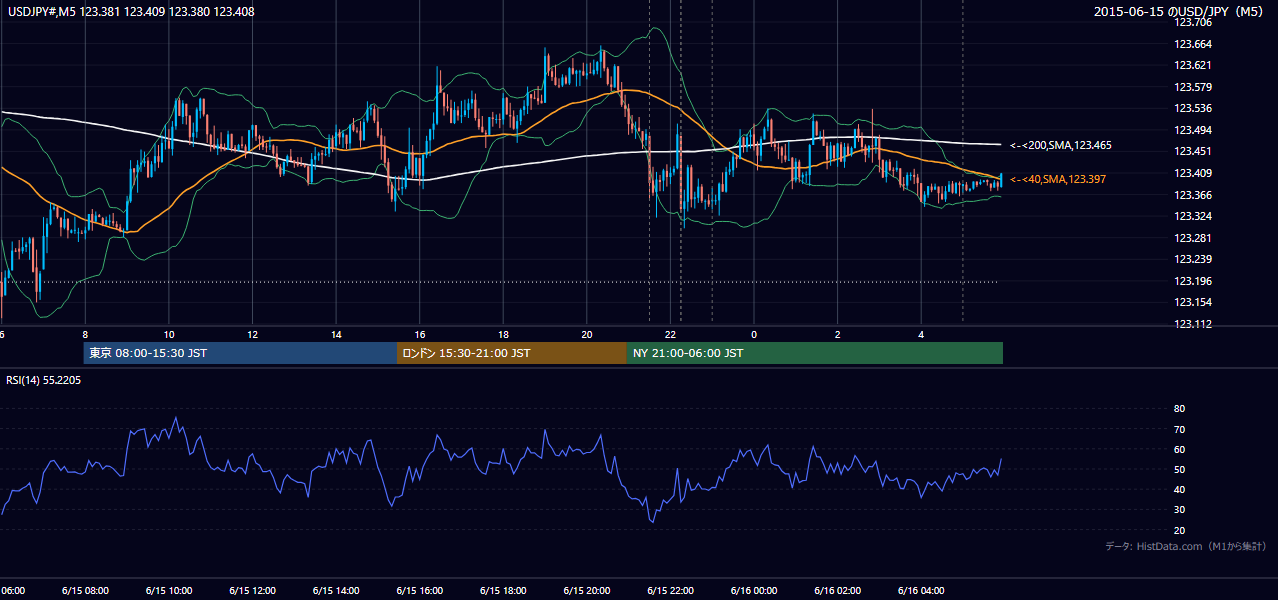Click price axis label 123.579
This screenshot has width=1278, height=600.
point(1192,87)
